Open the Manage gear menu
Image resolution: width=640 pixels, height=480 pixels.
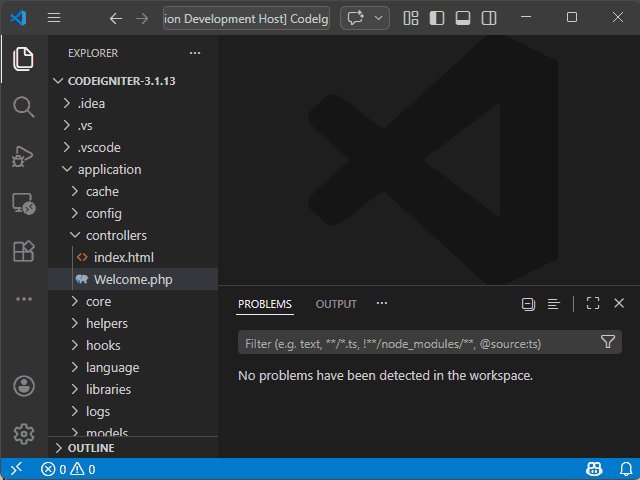[24, 433]
